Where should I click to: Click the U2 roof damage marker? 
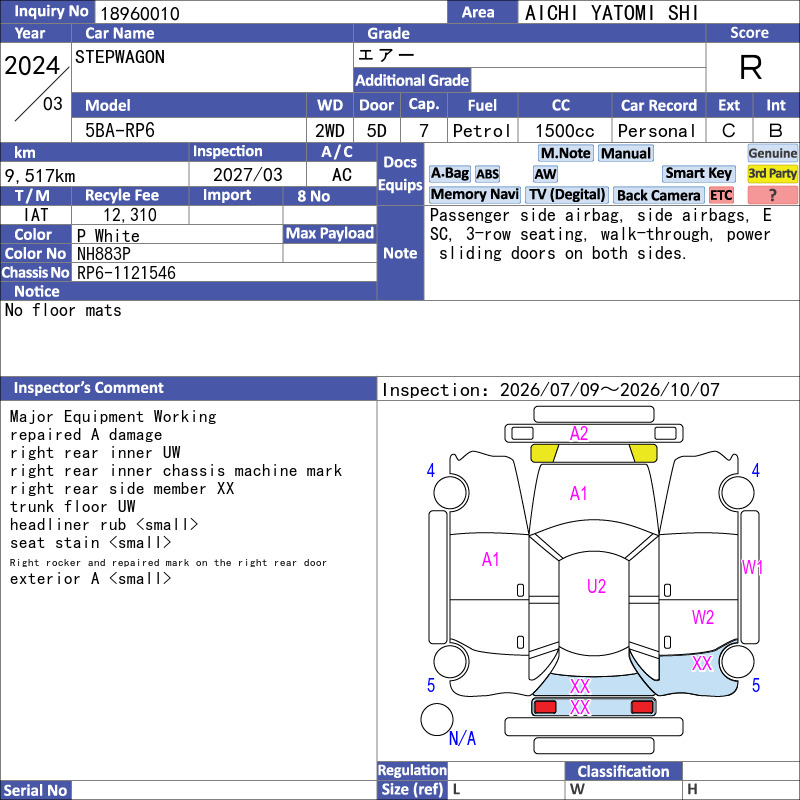pos(596,586)
